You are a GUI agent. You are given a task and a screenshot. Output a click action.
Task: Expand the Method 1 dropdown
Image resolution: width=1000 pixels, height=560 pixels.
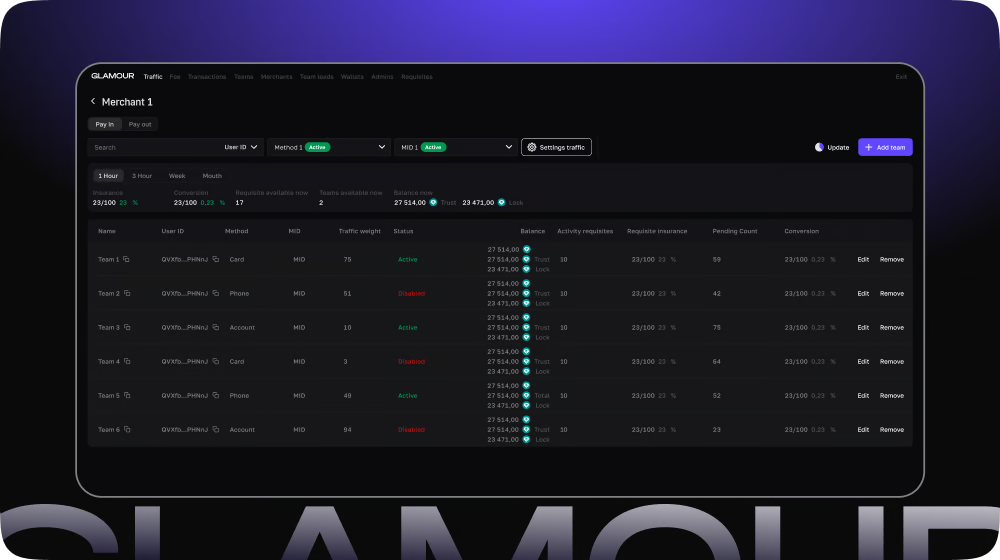point(329,147)
